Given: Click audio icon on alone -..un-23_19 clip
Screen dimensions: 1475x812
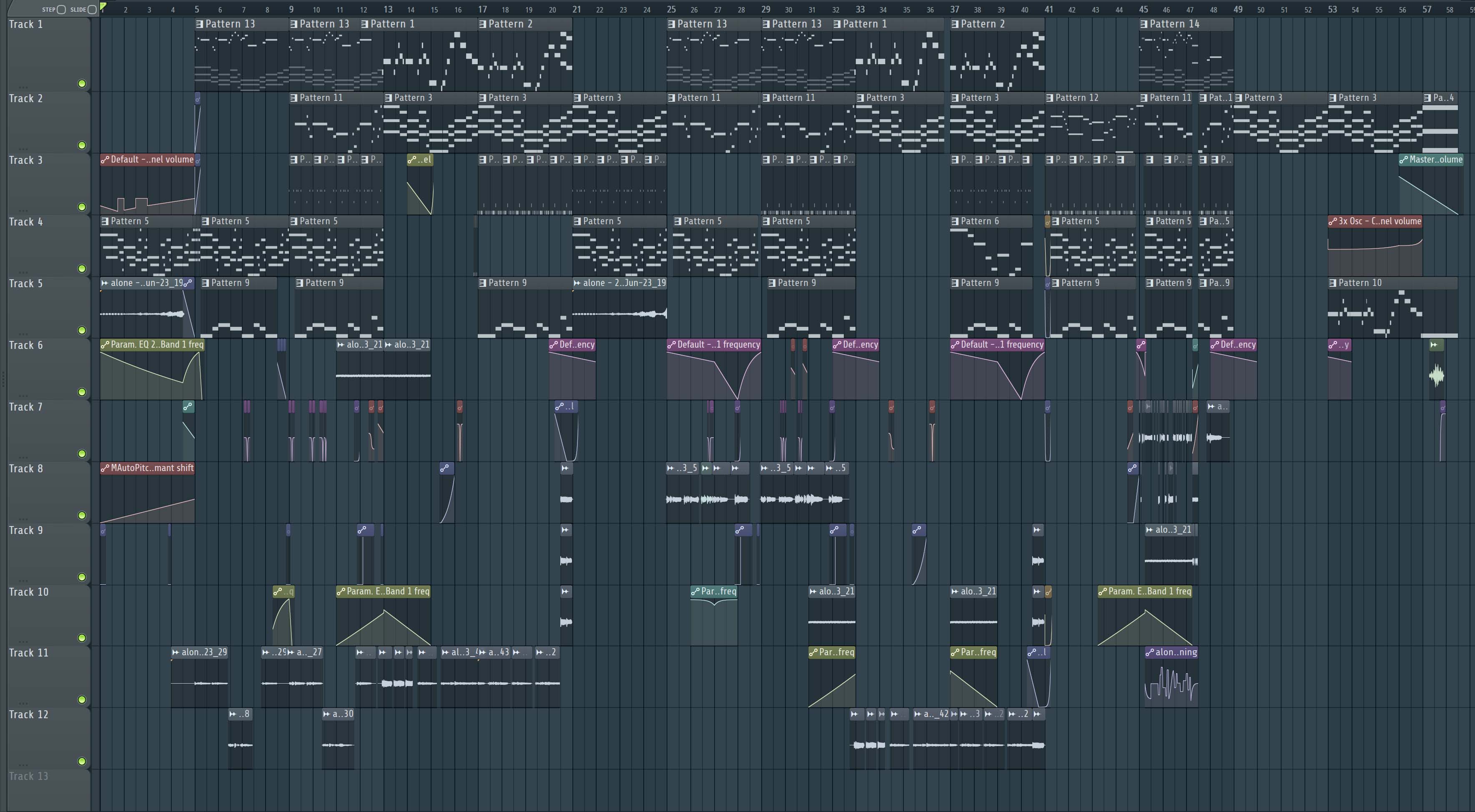Looking at the screenshot, I should tap(105, 283).
